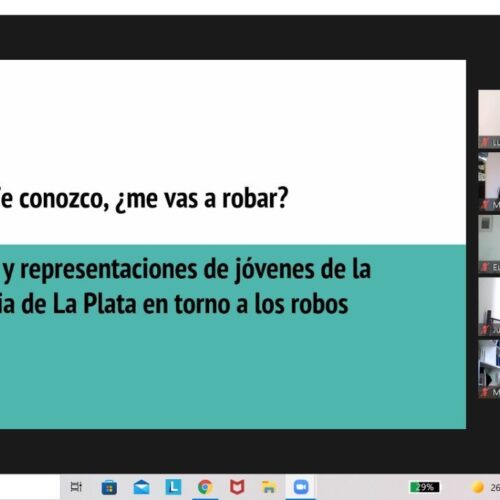Click muted microphone icon on third participant

[485, 267]
